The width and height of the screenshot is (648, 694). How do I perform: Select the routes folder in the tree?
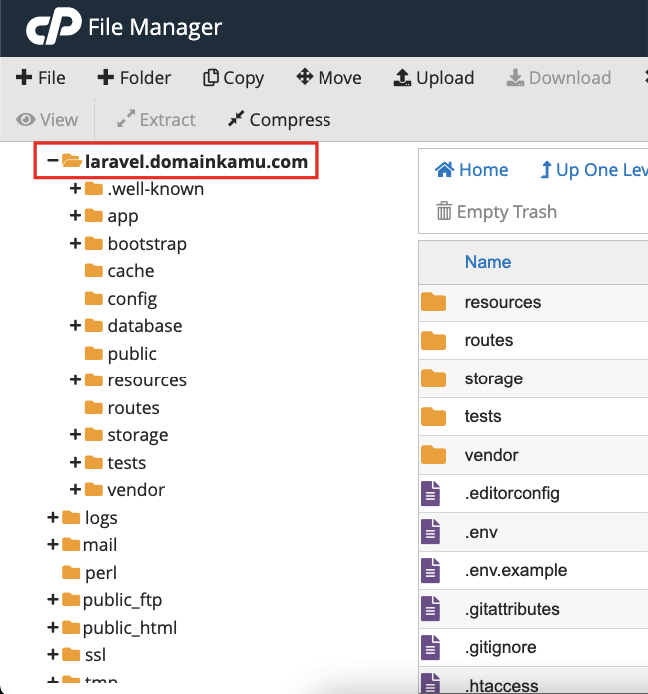click(133, 408)
